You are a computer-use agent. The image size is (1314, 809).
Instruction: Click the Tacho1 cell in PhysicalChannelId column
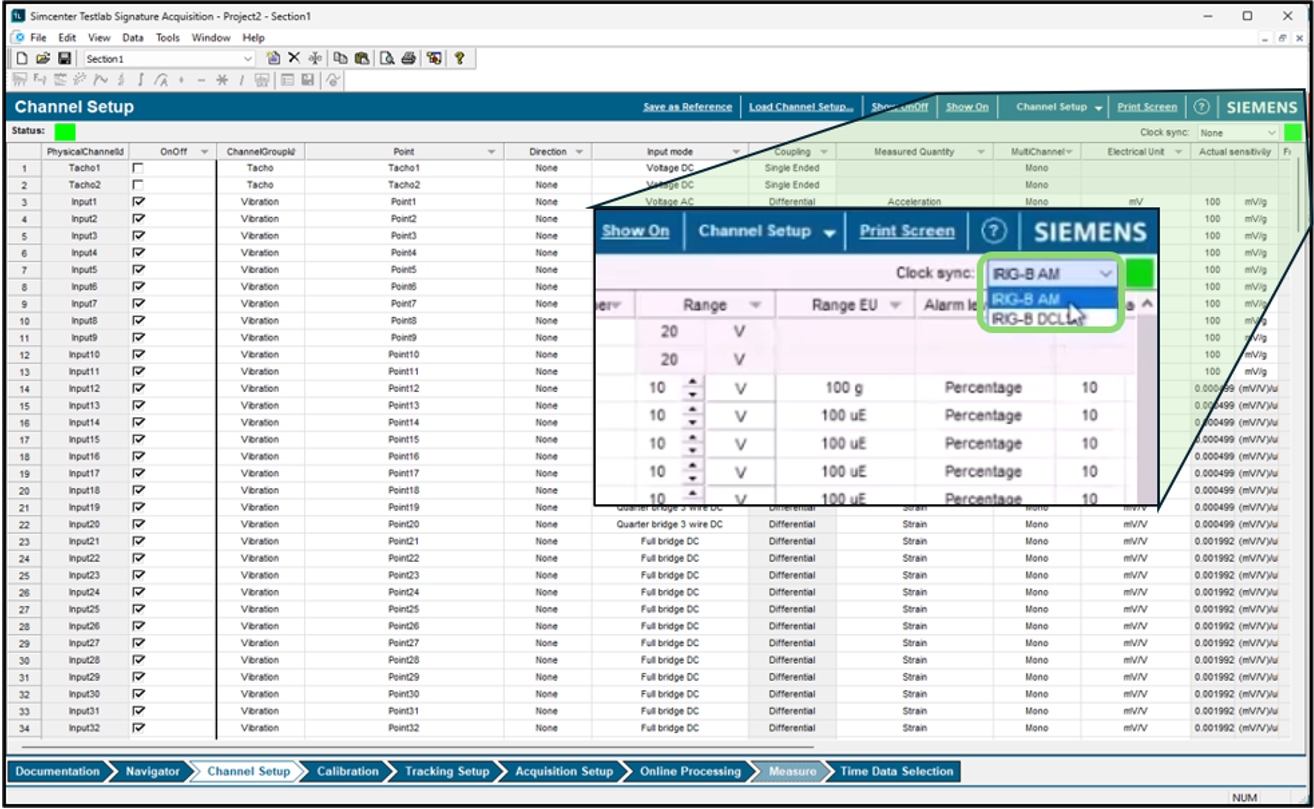click(84, 168)
